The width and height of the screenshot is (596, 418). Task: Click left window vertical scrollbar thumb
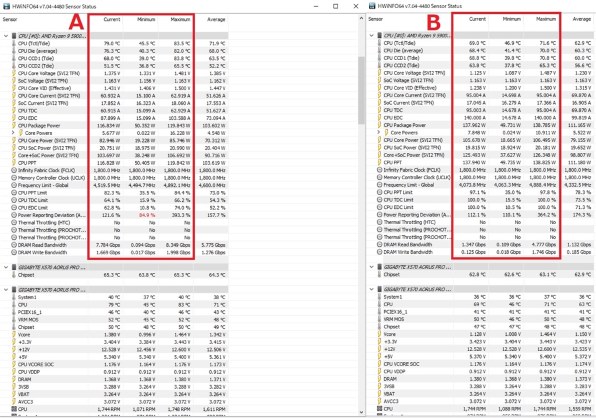(361, 90)
